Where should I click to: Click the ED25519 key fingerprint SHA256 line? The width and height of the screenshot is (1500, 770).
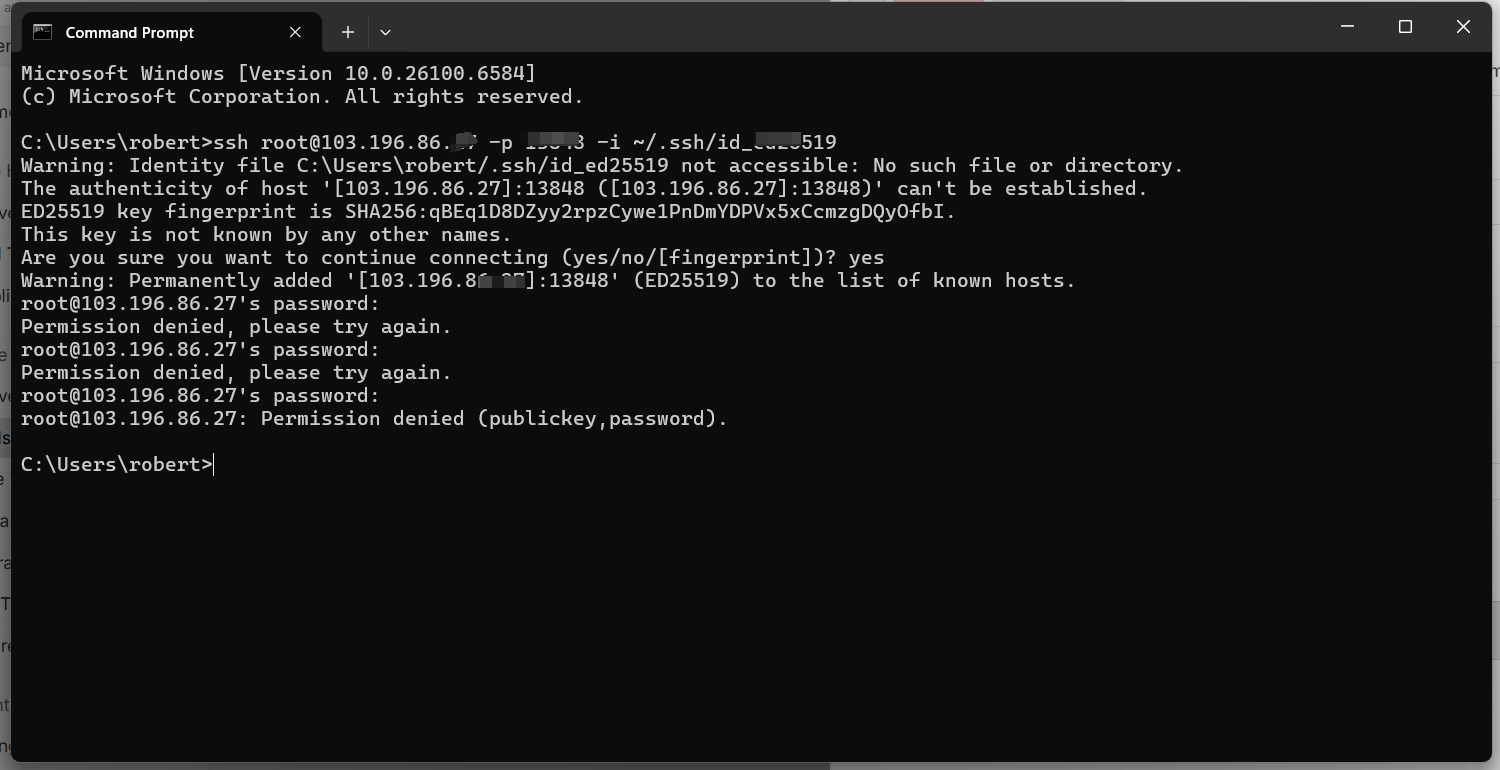point(489,211)
